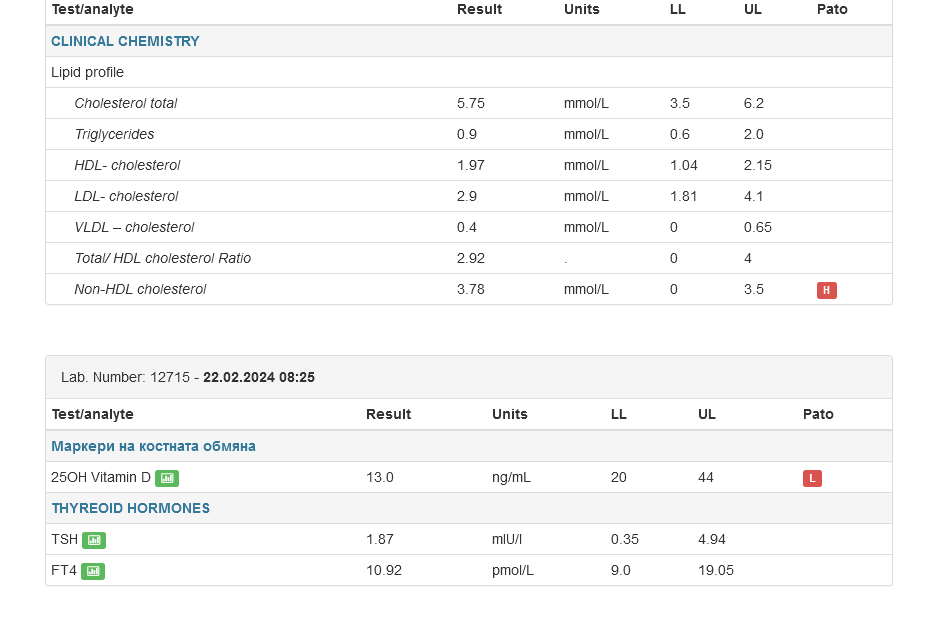Click the LDL- cholesterol row label
936x620 pixels.
tap(126, 196)
